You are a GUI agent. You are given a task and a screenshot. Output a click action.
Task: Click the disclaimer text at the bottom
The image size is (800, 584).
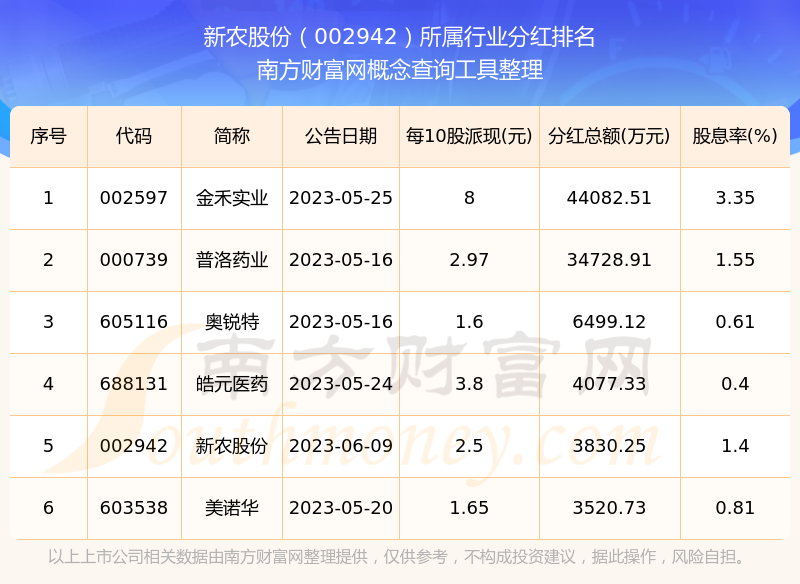click(x=399, y=556)
